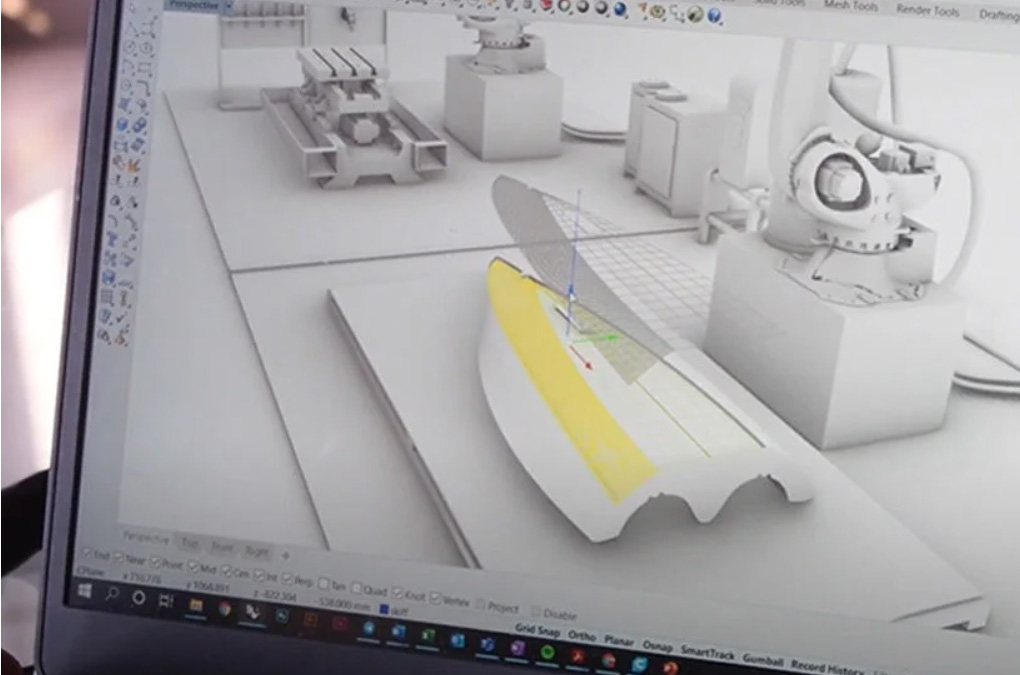1020x675 pixels.
Task: Open Cortana circle on the taskbar
Action: coord(139,597)
